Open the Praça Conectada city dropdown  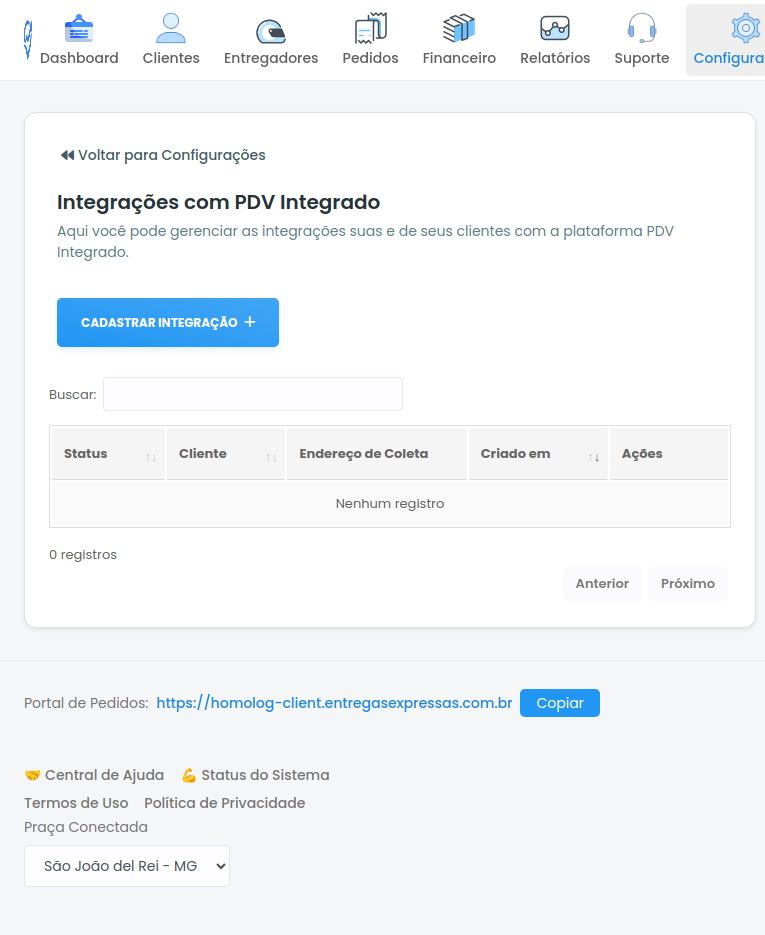click(x=126, y=865)
